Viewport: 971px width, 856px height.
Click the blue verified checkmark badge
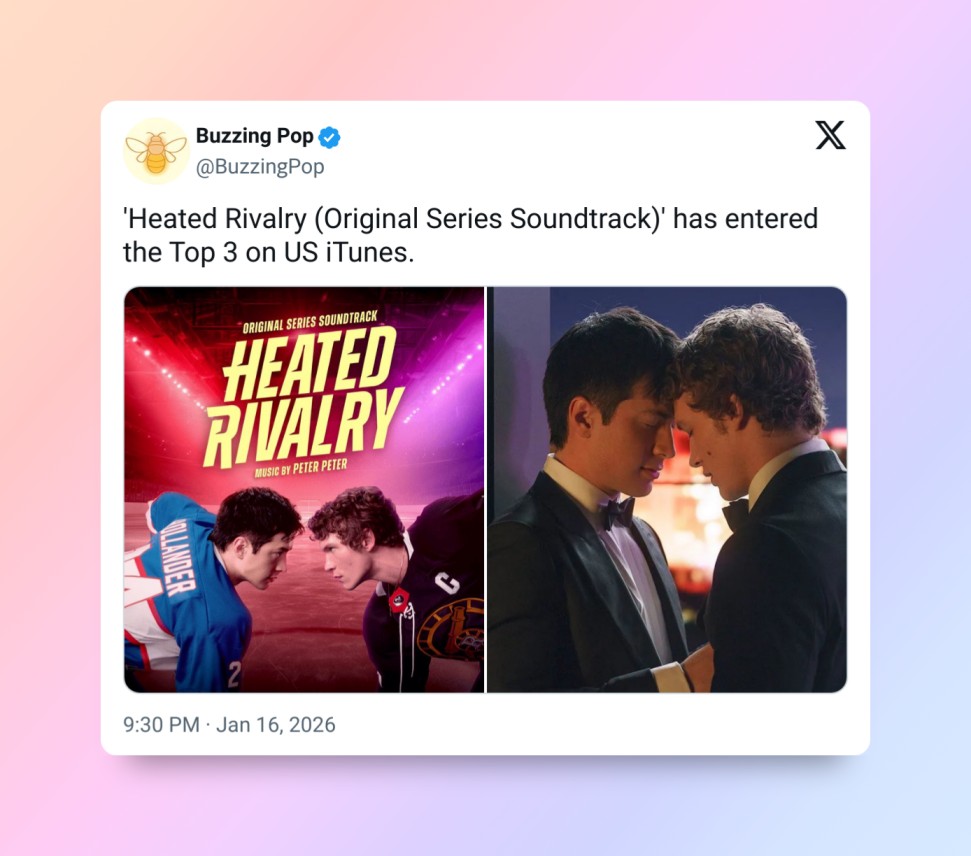click(x=329, y=138)
